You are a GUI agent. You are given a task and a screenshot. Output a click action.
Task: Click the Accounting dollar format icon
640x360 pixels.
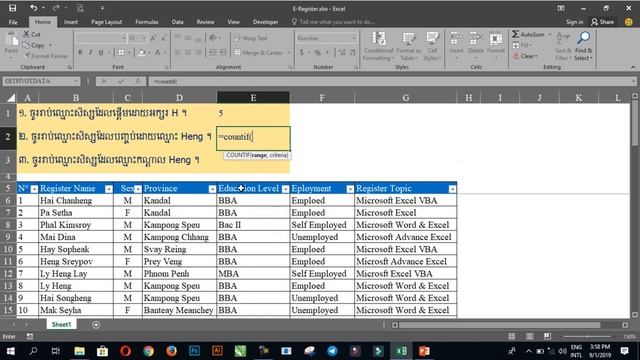pyautogui.click(x=302, y=52)
